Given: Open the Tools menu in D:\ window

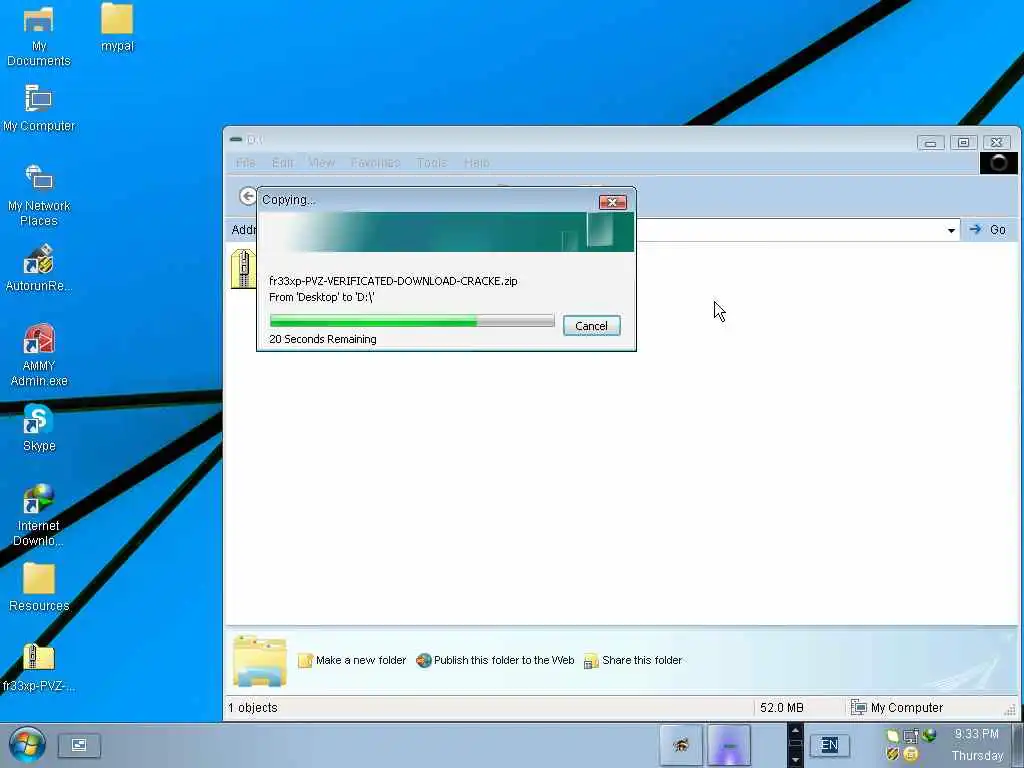Looking at the screenshot, I should tap(432, 163).
